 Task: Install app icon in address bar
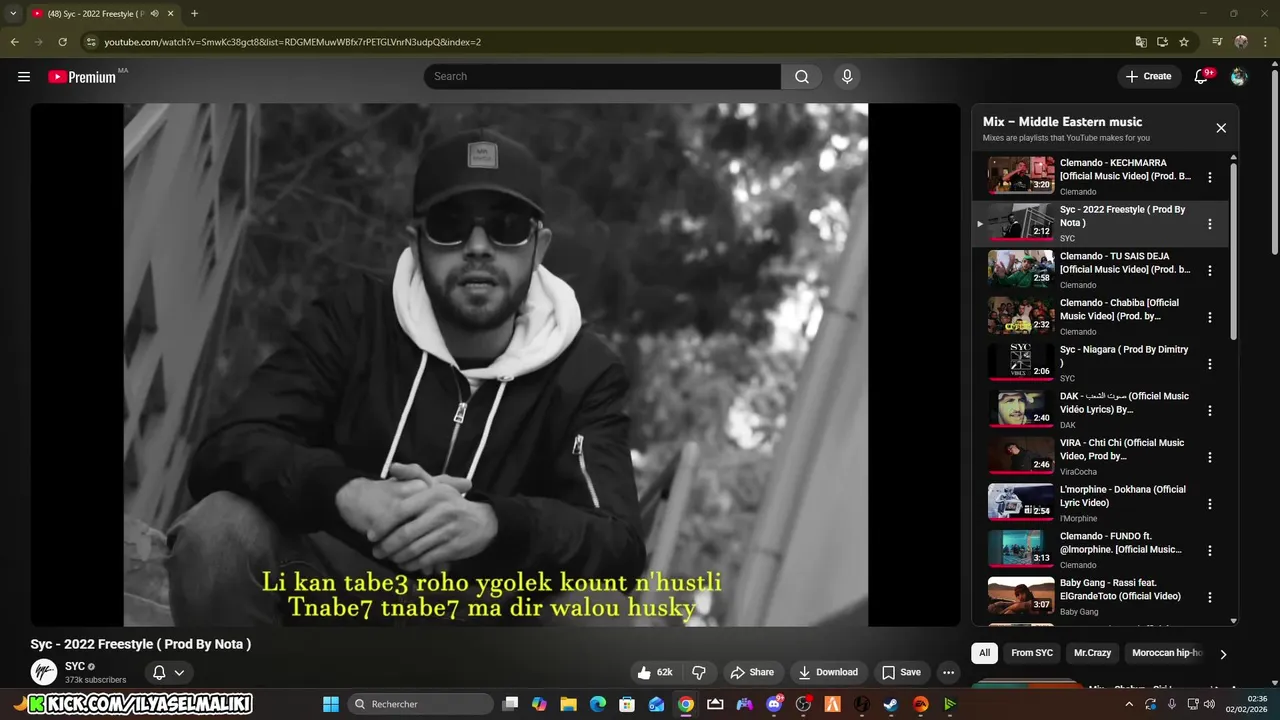point(1162,42)
